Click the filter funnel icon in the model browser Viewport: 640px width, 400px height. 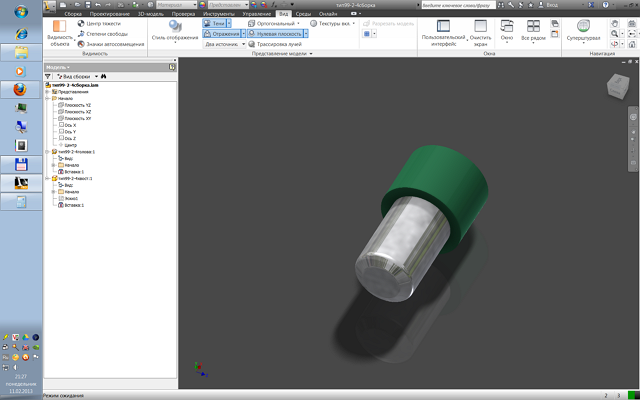49,76
